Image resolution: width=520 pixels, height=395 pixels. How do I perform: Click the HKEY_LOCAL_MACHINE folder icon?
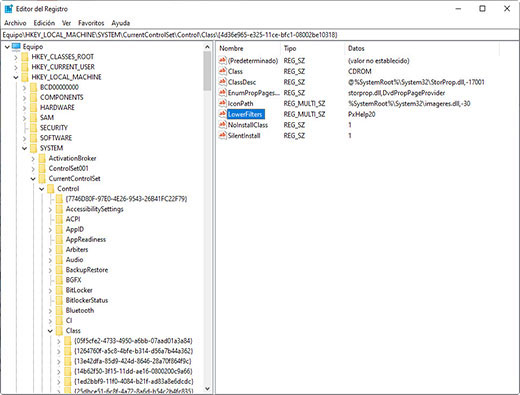point(25,77)
